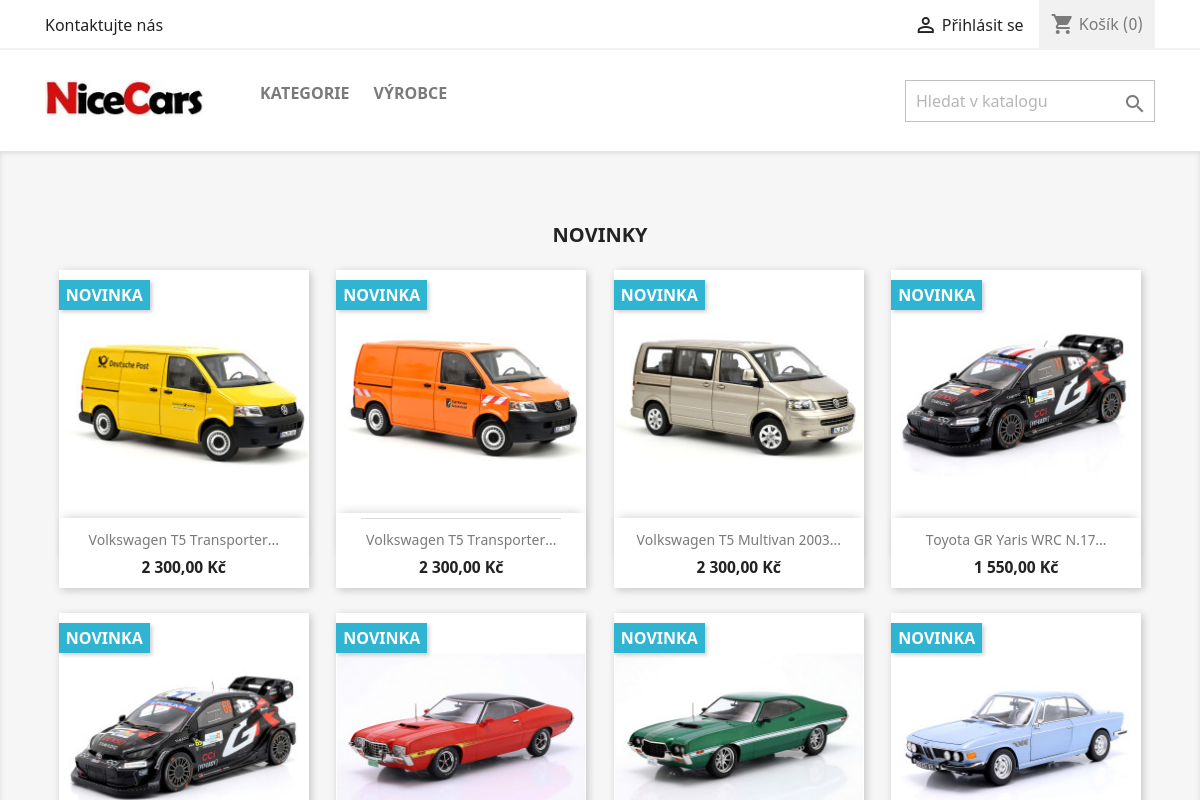
Task: Open the Košík (0) cart text
Action: (1110, 24)
